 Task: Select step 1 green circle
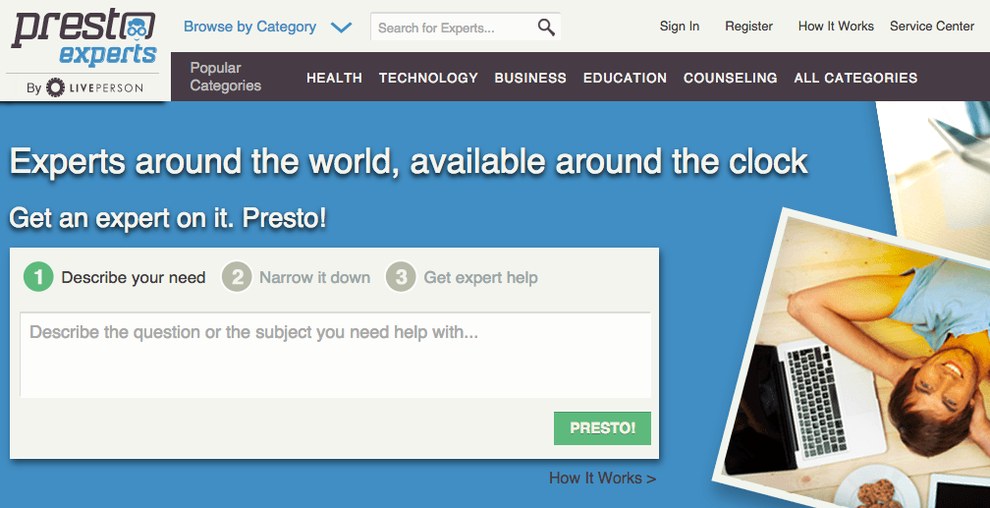coord(39,277)
